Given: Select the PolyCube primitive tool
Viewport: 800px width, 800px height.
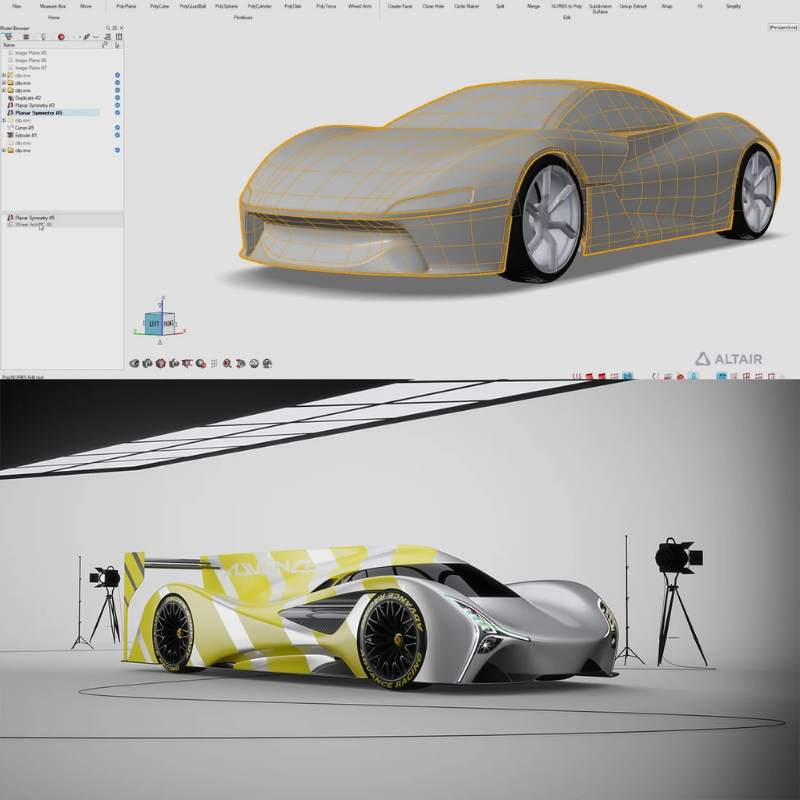Looking at the screenshot, I should click(159, 6).
